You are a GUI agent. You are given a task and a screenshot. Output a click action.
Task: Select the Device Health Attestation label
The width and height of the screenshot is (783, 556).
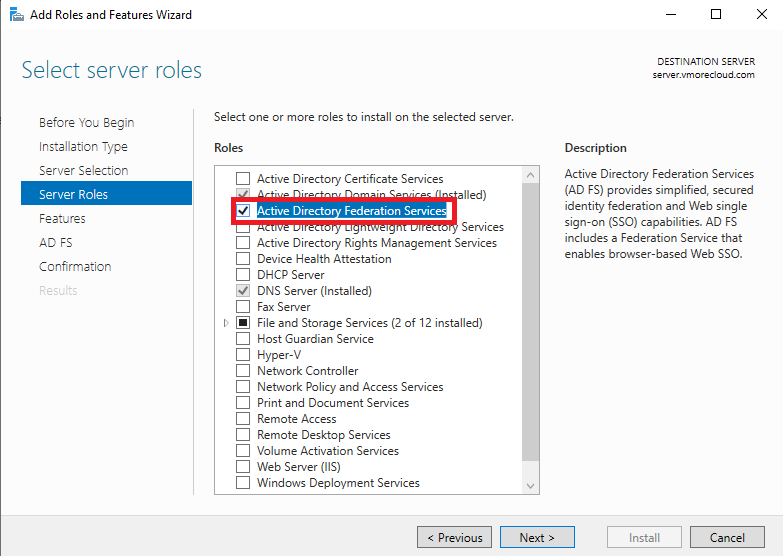coord(324,259)
